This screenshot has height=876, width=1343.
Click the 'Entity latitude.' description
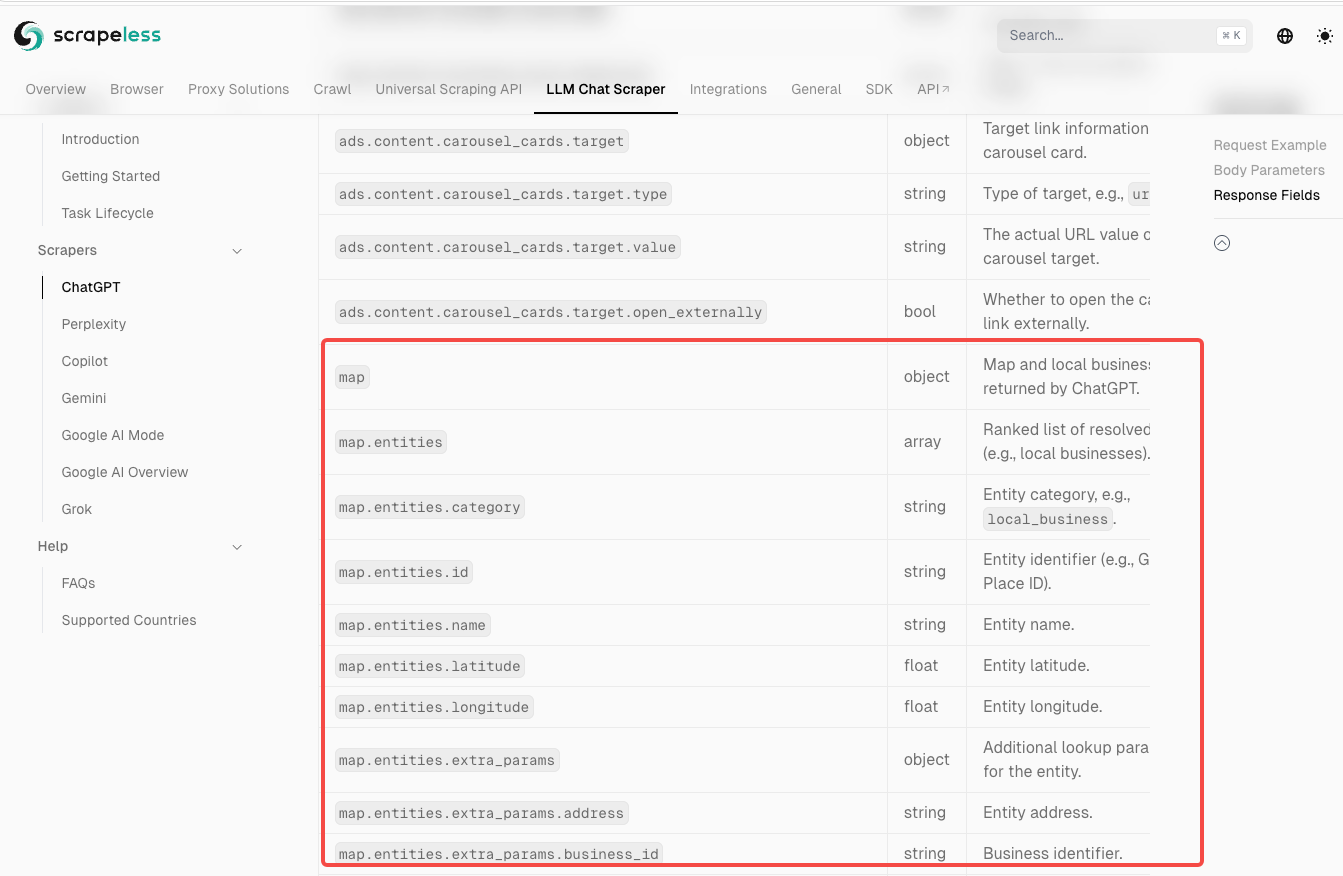click(x=1036, y=665)
